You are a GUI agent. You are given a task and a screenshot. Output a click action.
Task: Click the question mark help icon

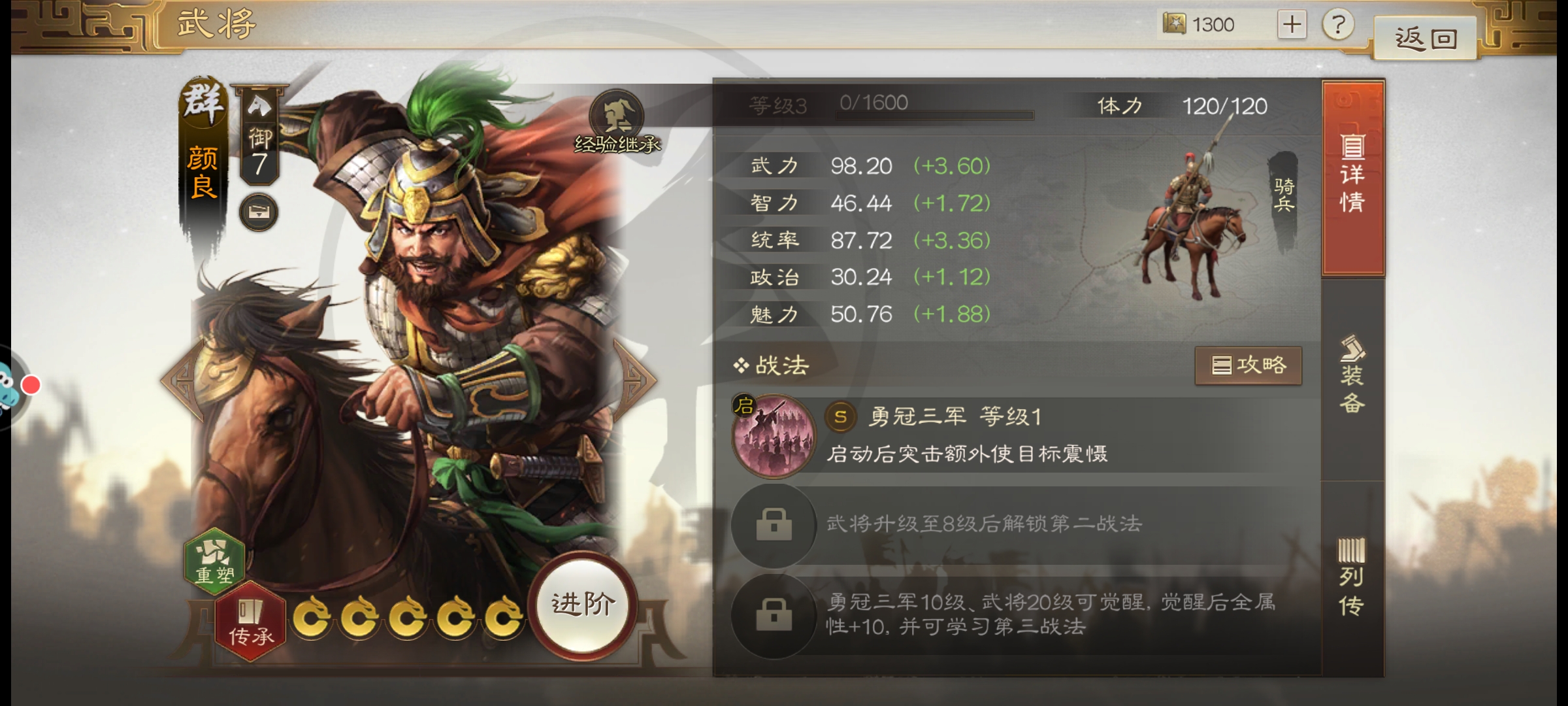[x=1337, y=25]
